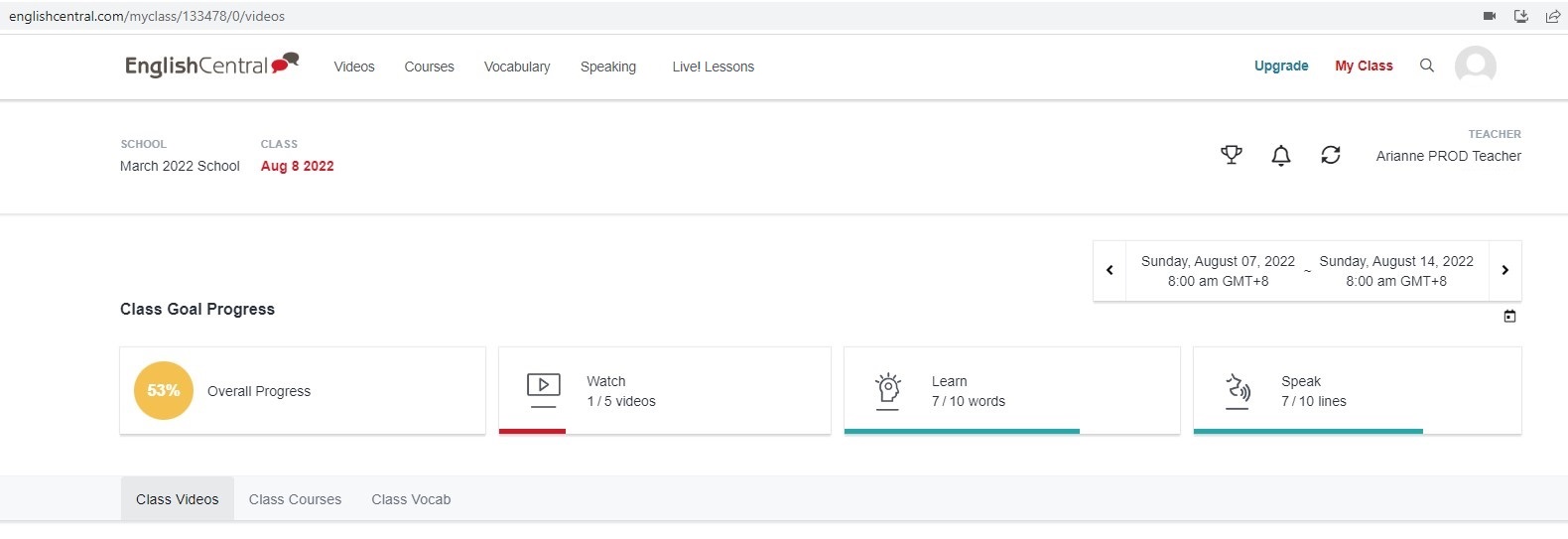Open the Courses menu
This screenshot has width=1568, height=539.
429,67
